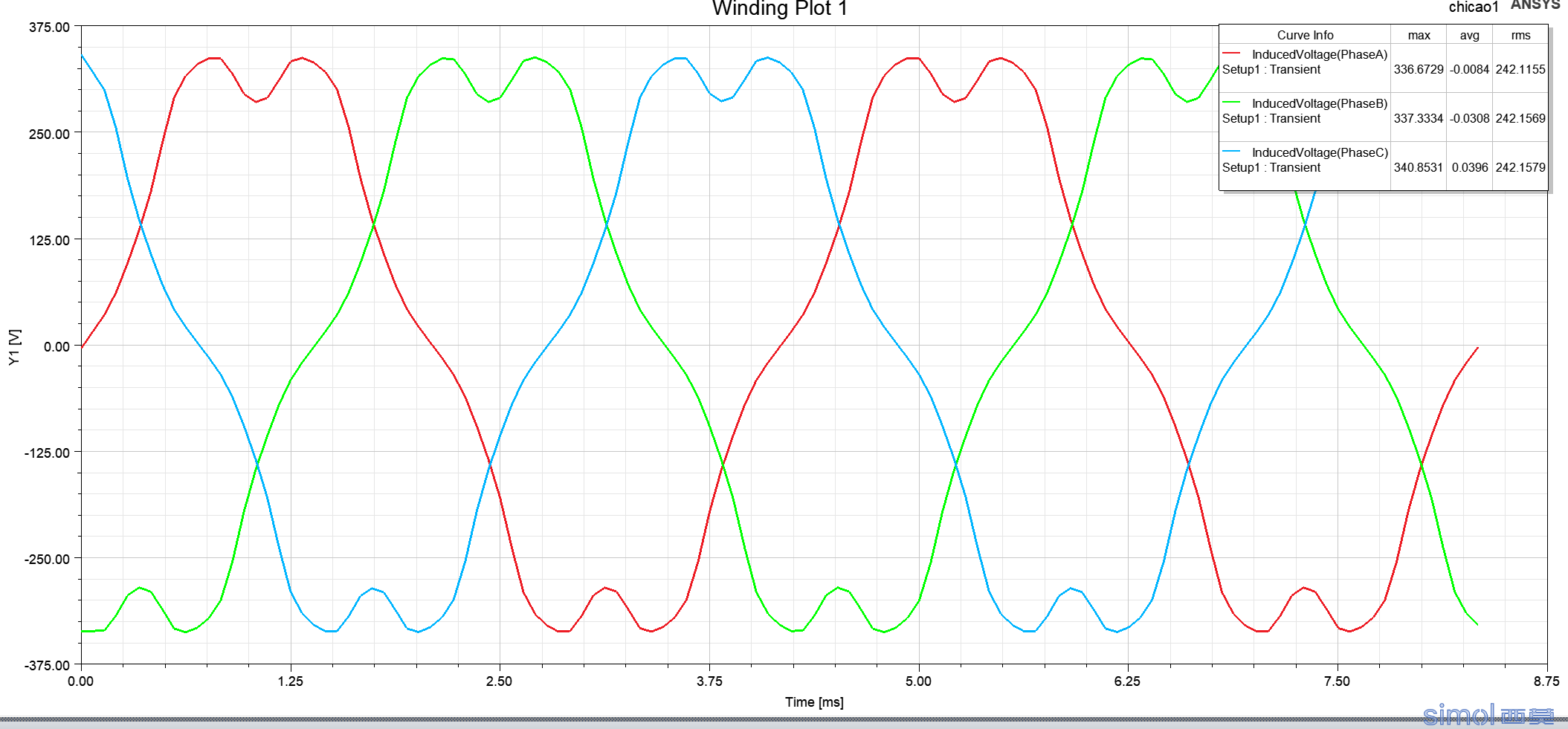This screenshot has width=1568, height=729.
Task: Click the 250.00 Y-axis tick label
Action: click(x=49, y=134)
